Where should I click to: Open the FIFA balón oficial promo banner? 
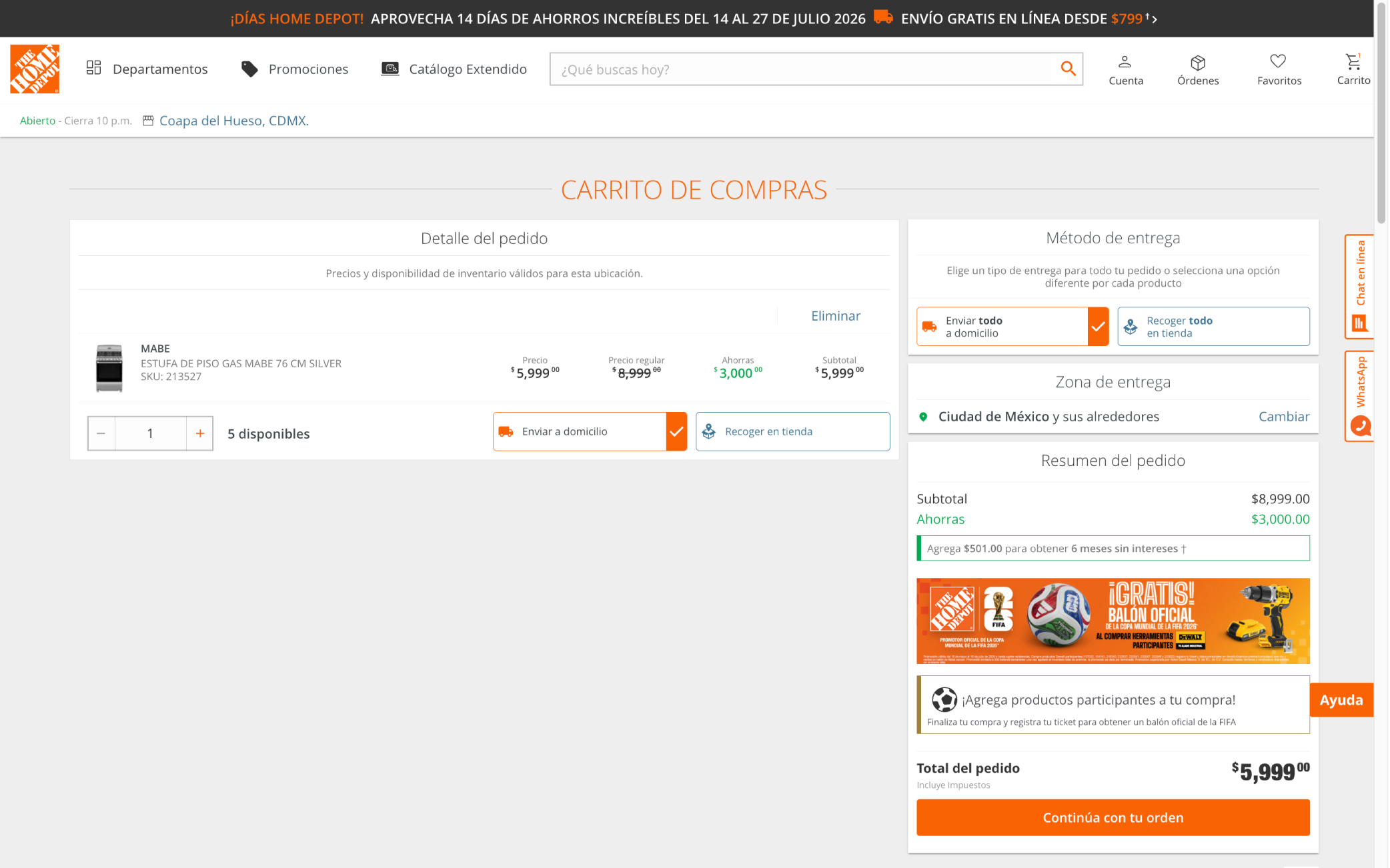tap(1113, 621)
